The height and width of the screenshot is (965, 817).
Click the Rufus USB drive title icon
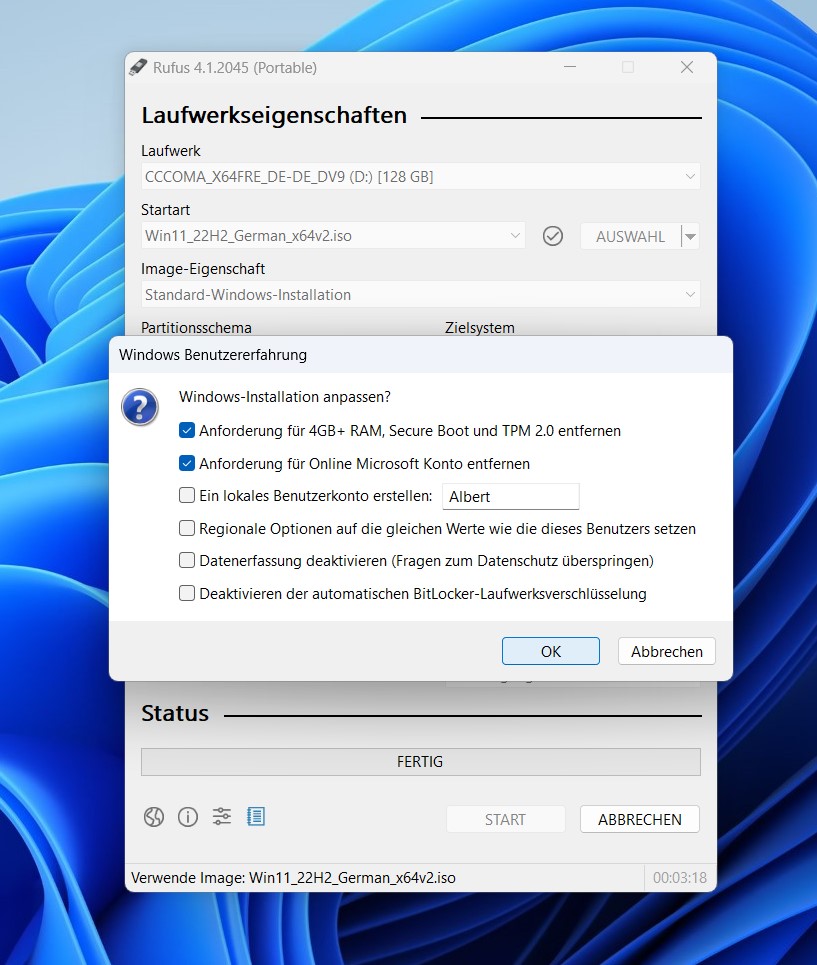pyautogui.click(x=138, y=67)
